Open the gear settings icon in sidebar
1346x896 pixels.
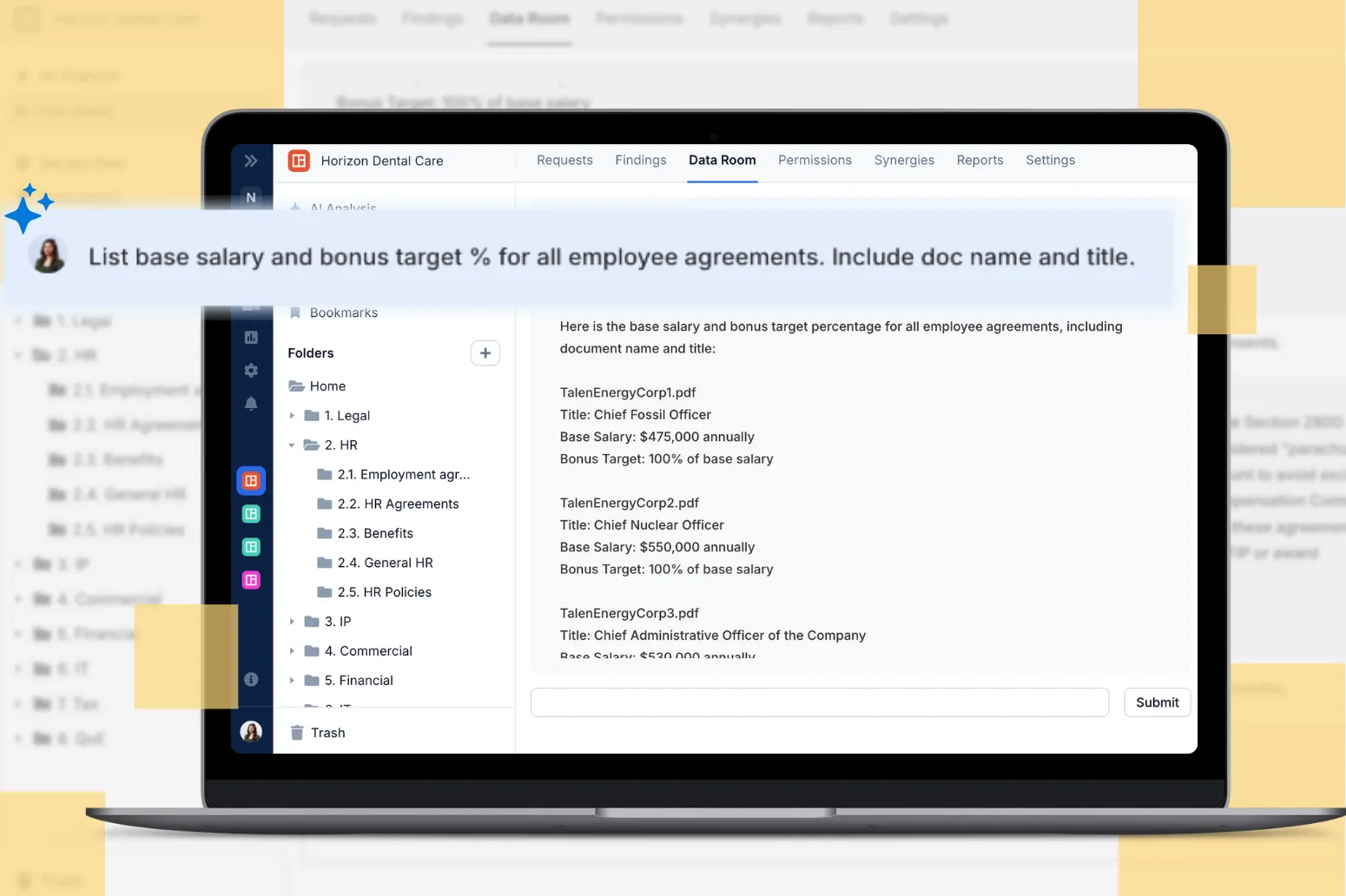[251, 370]
